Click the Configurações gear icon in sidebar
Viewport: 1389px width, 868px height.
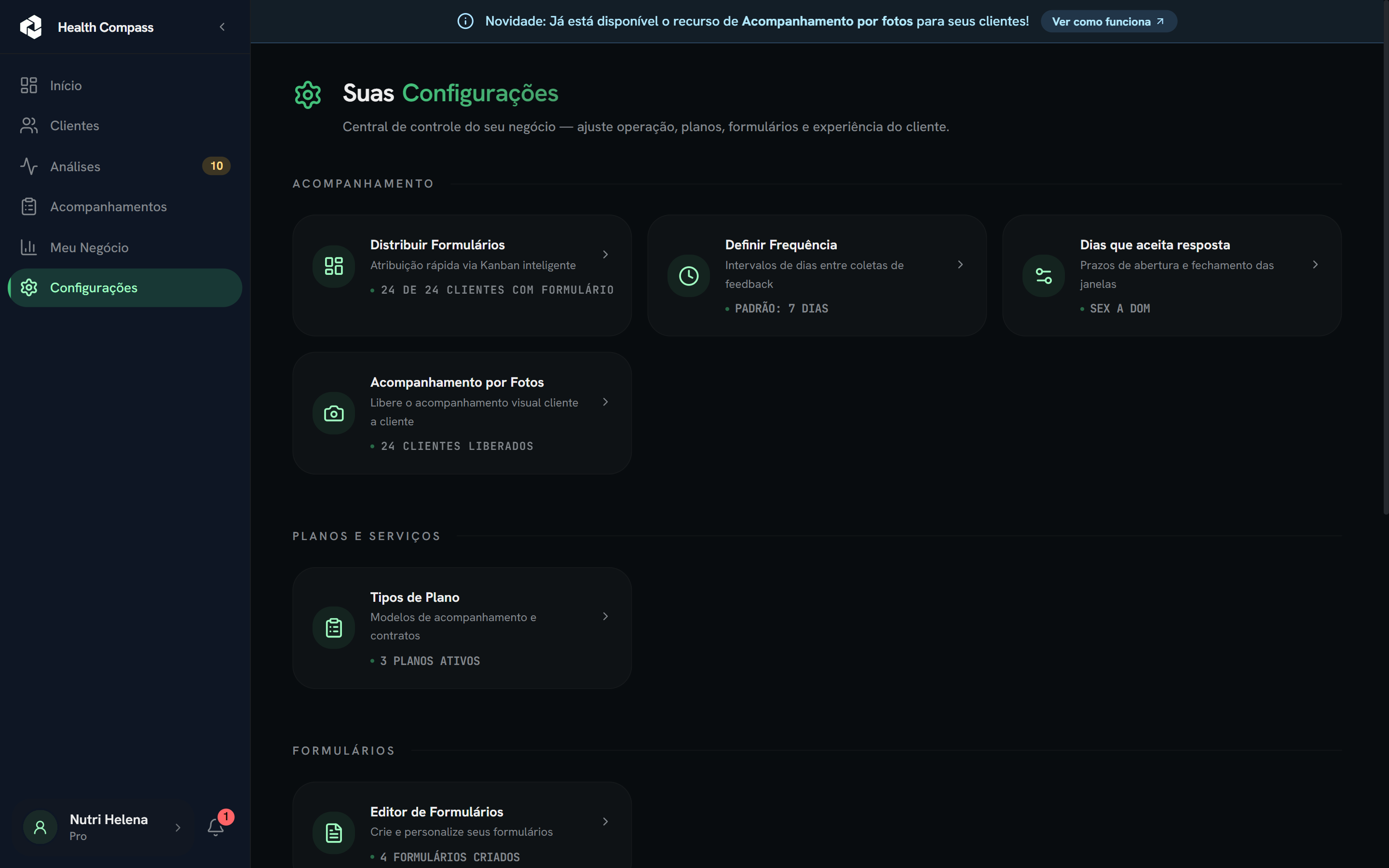point(29,287)
